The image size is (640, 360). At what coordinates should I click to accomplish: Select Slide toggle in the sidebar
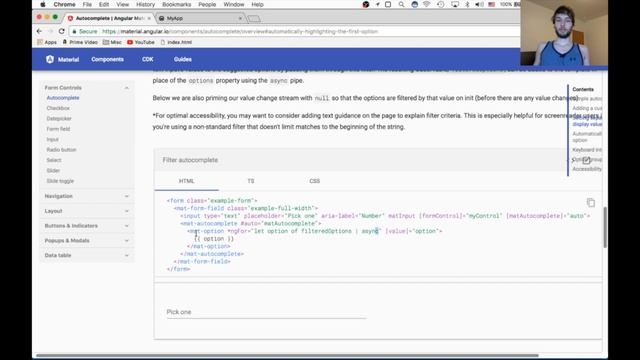click(x=60, y=181)
